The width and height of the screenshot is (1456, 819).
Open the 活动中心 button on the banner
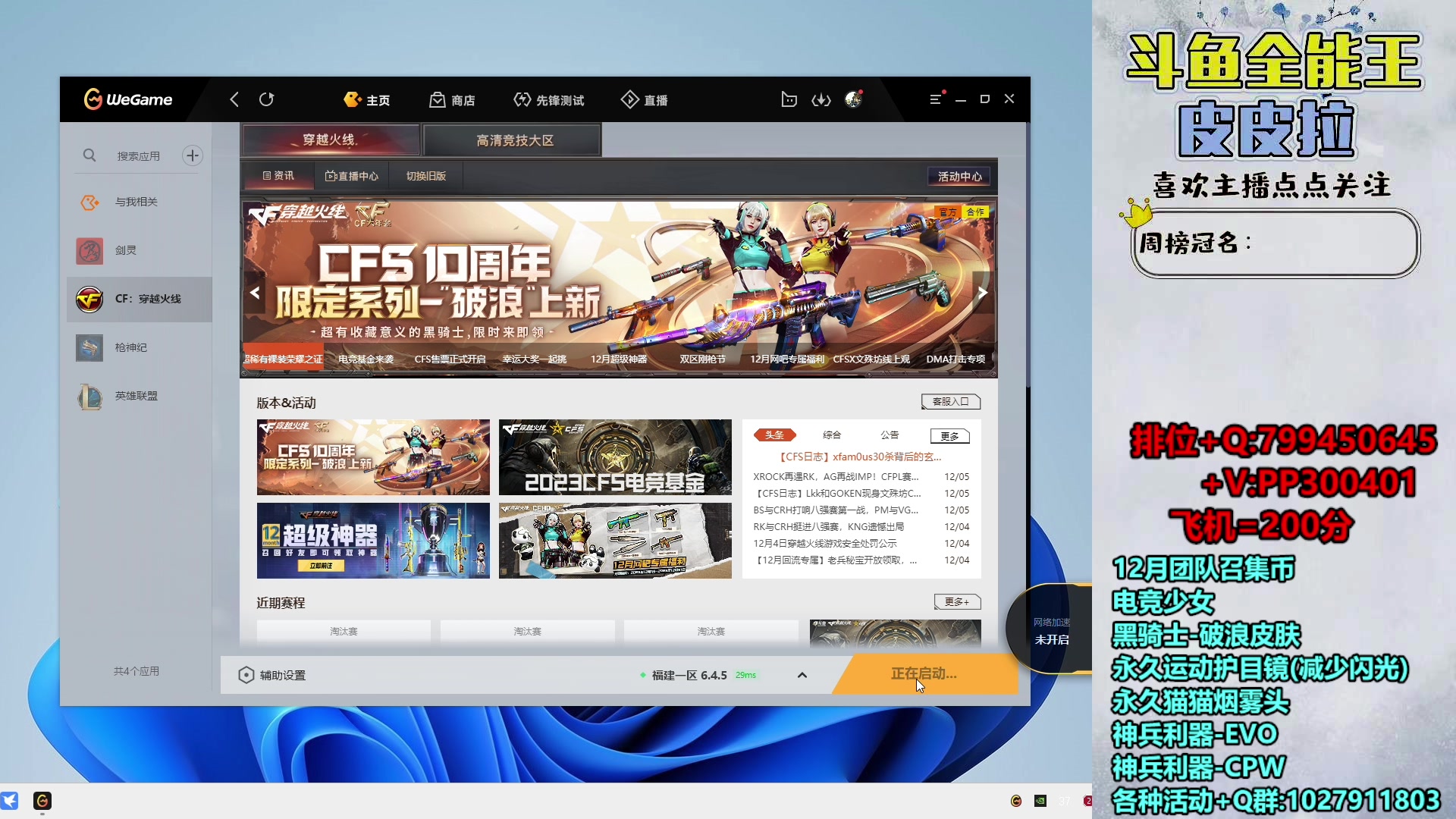(x=959, y=176)
